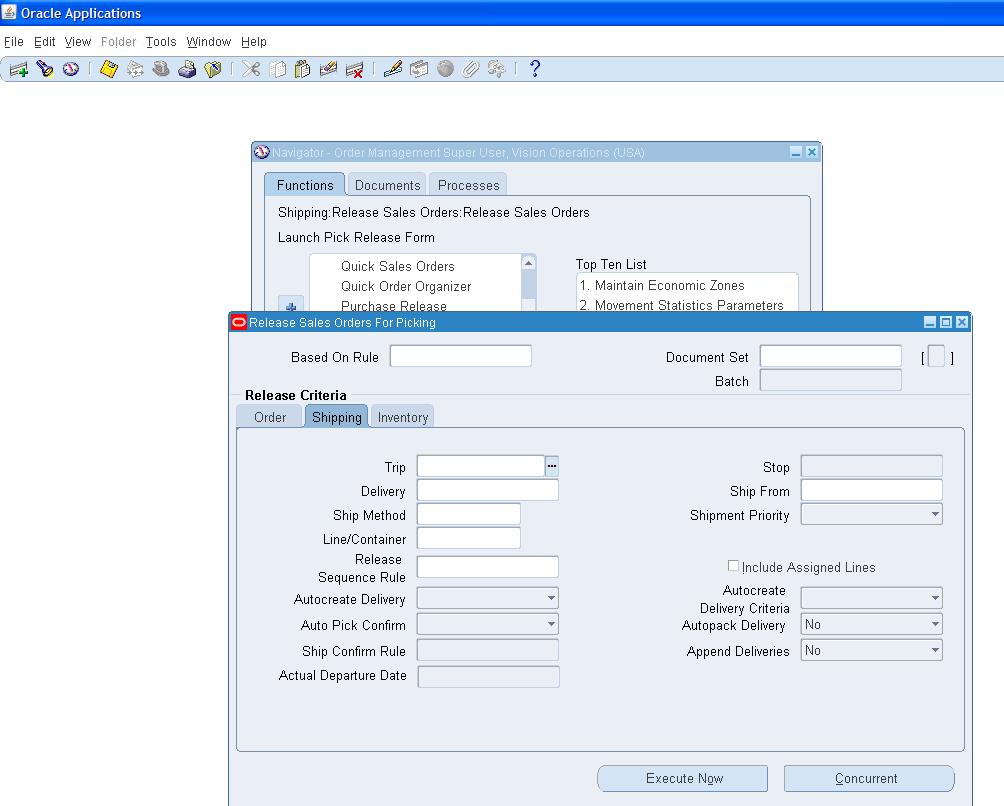Open the Documents tab in Navigator
Screen dimensions: 1004x806
[387, 185]
